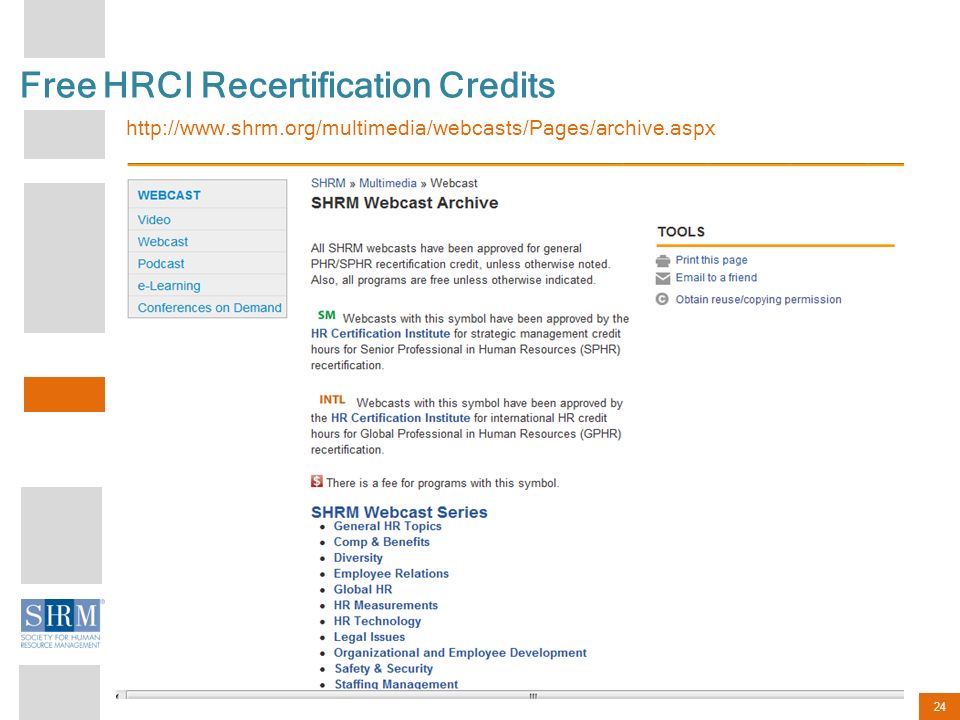Image resolution: width=960 pixels, height=720 pixels.
Task: Click the orange INTL symbol
Action: (x=332, y=400)
